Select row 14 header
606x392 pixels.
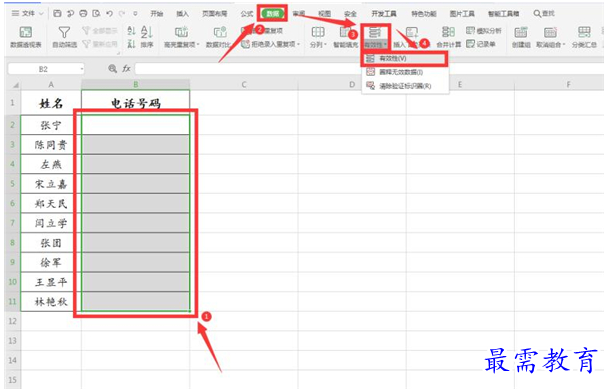tap(13, 360)
